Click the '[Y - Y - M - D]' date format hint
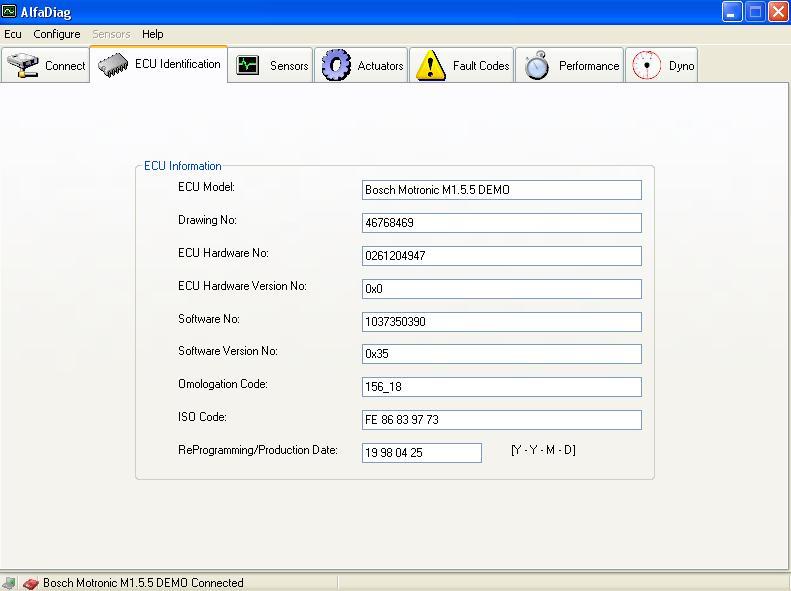Image resolution: width=791 pixels, height=591 pixels. [x=543, y=450]
